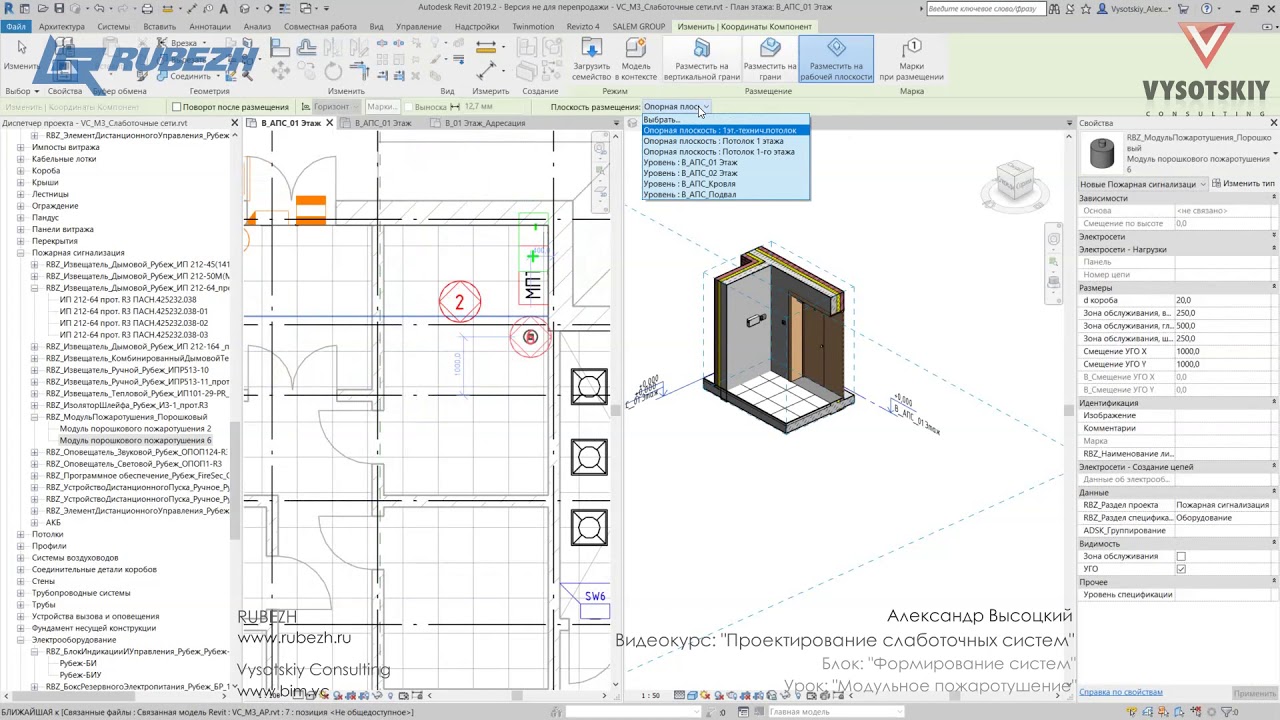
Task: Select Разместить на рабочей плоскости
Action: tap(836, 60)
